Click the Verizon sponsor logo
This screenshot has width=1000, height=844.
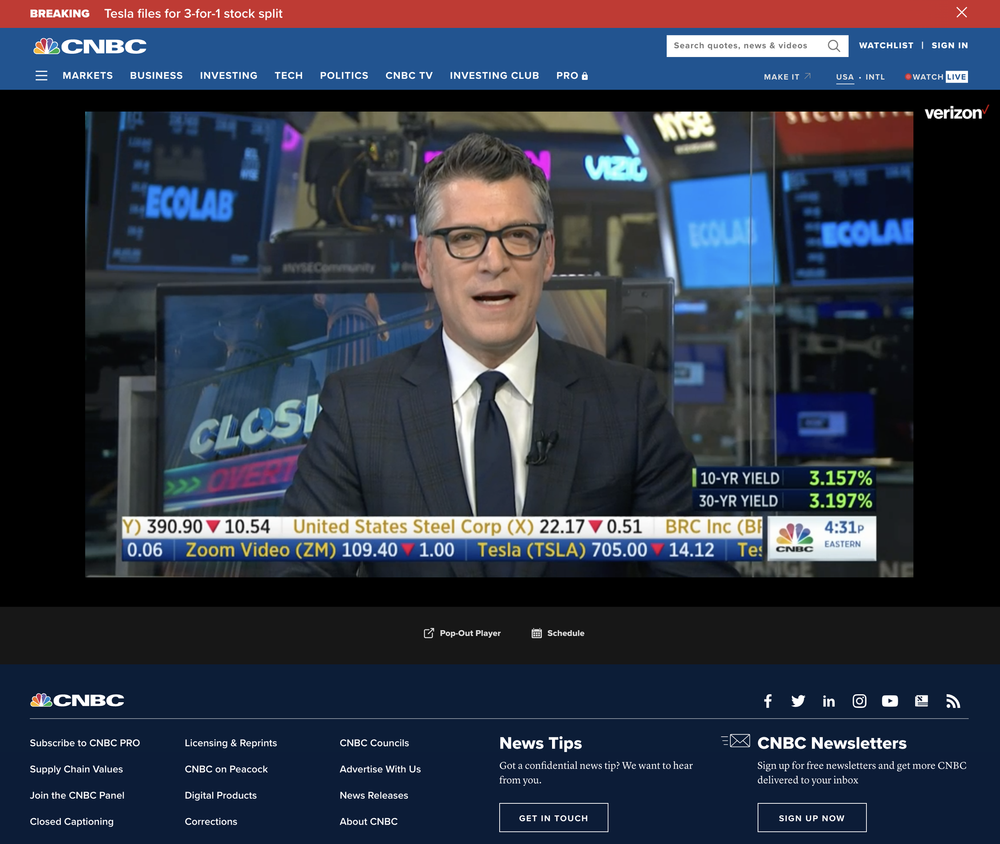click(x=956, y=113)
